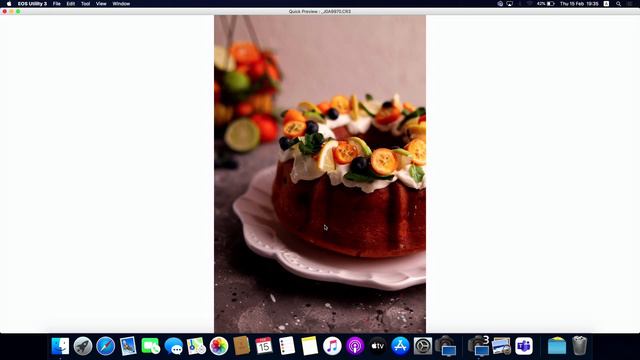This screenshot has height=360, width=640.
Task: Maximize the Quick Preview window with green button
Action: coord(18,11)
